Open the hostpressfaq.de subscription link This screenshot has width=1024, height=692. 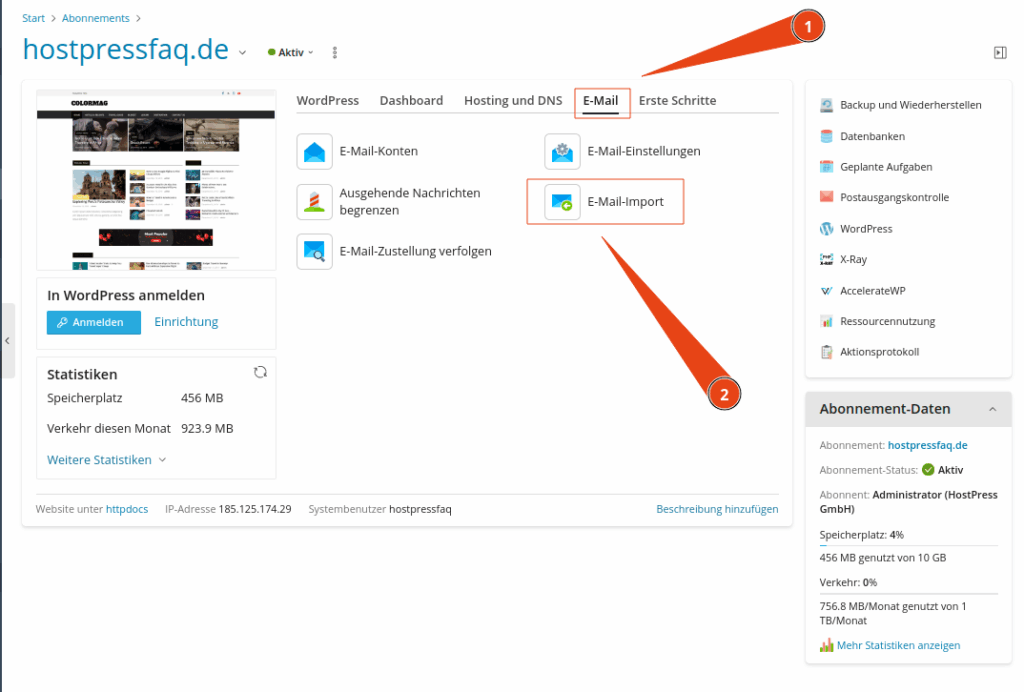tap(927, 445)
